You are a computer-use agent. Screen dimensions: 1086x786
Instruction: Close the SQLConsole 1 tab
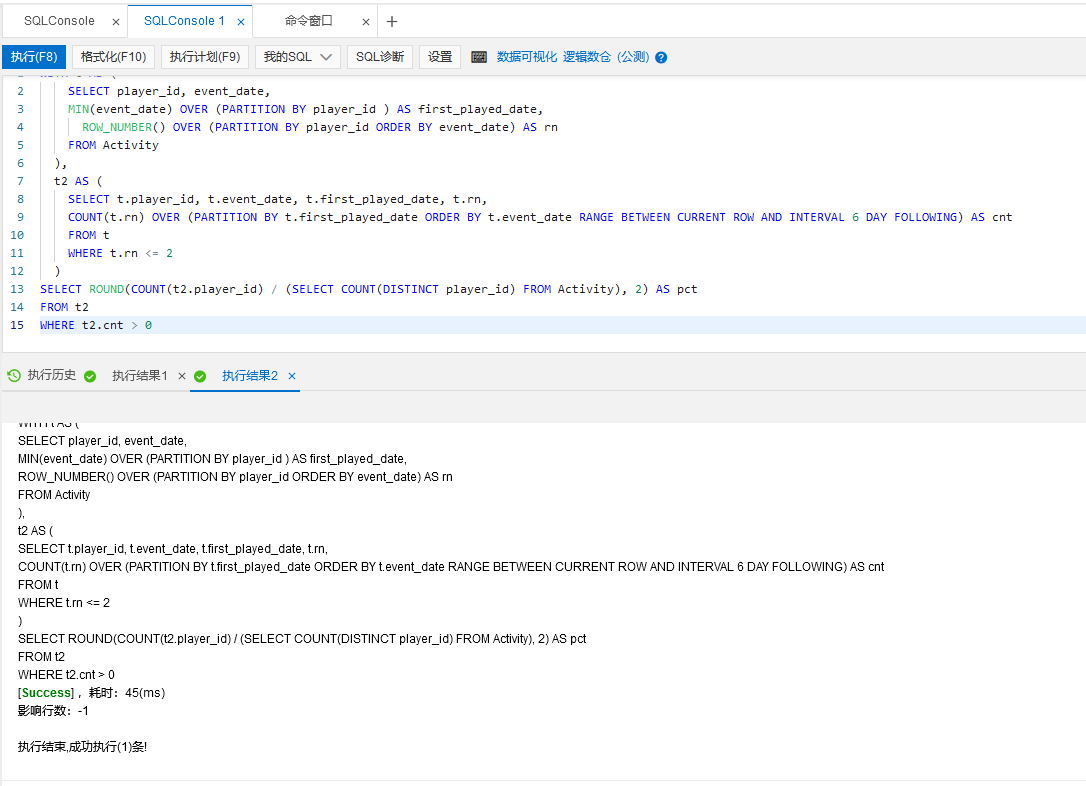click(x=241, y=22)
